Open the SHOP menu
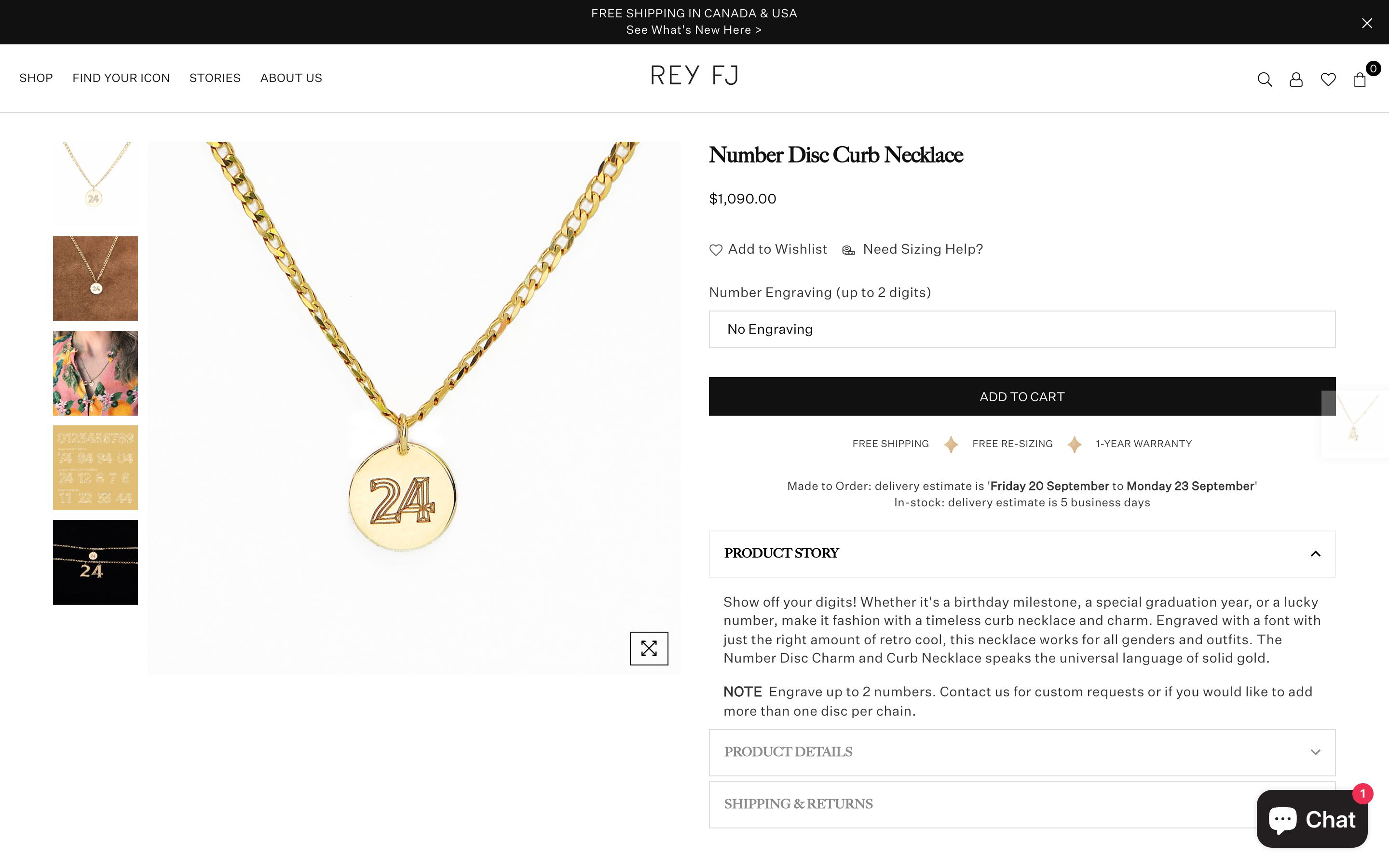1389x868 pixels. click(x=36, y=78)
